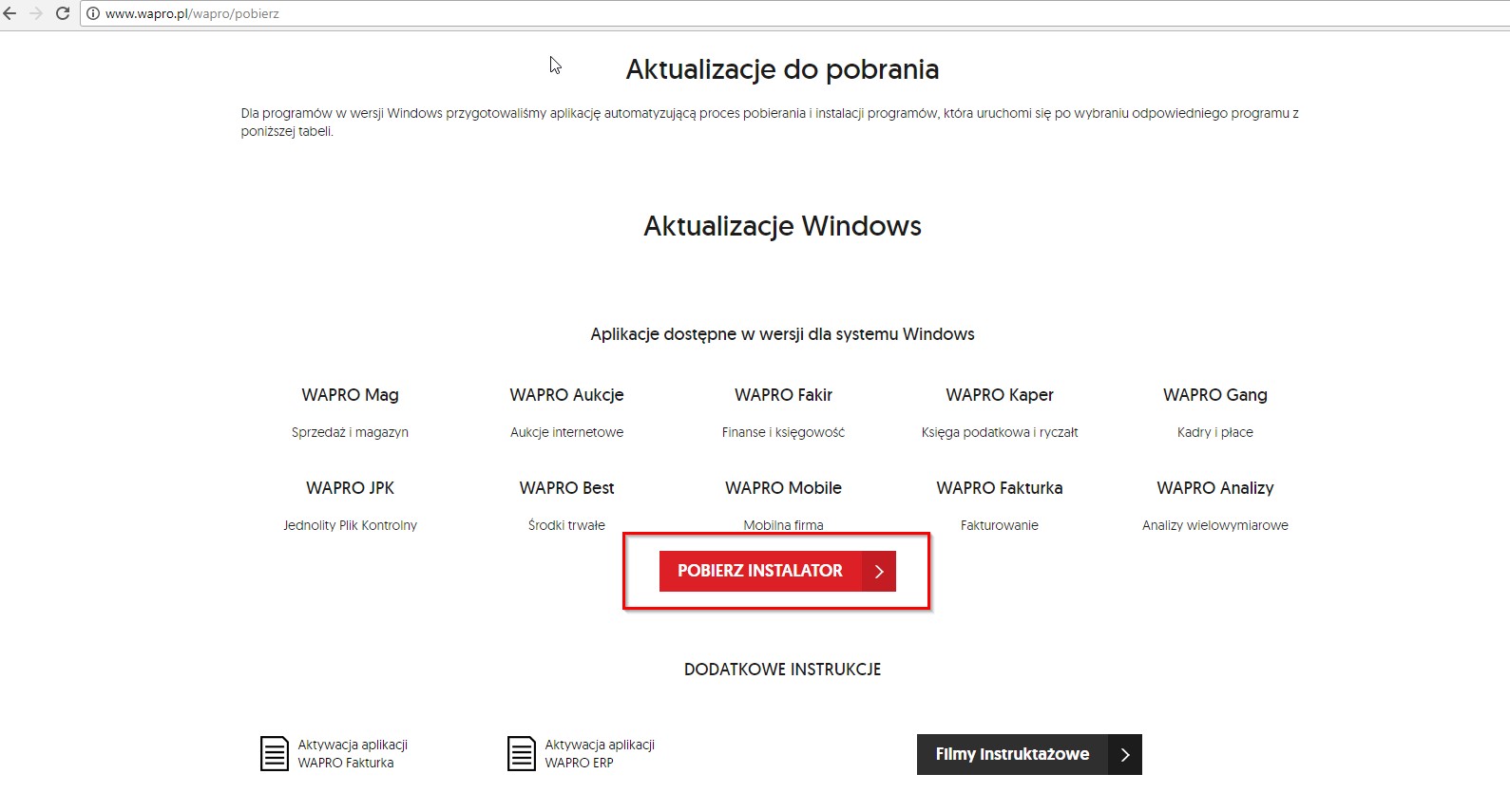
Task: Click the document icon for WAPRO ERP activation
Action: (522, 754)
